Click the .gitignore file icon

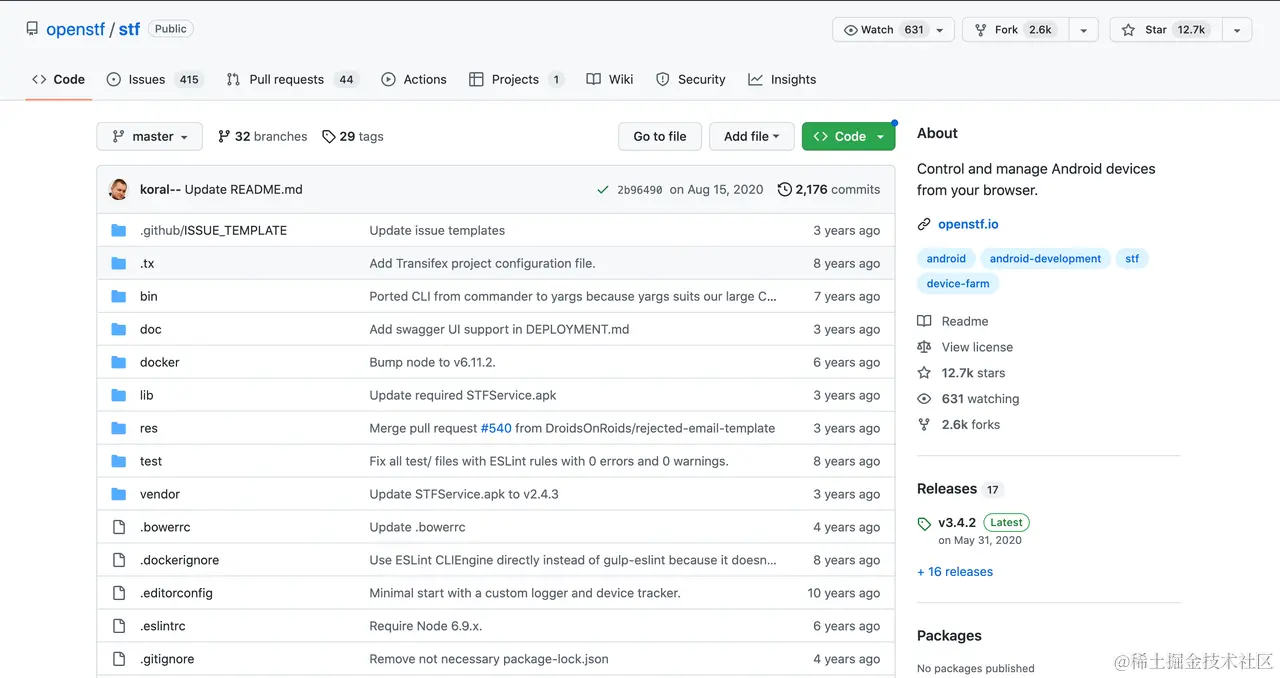tap(119, 659)
